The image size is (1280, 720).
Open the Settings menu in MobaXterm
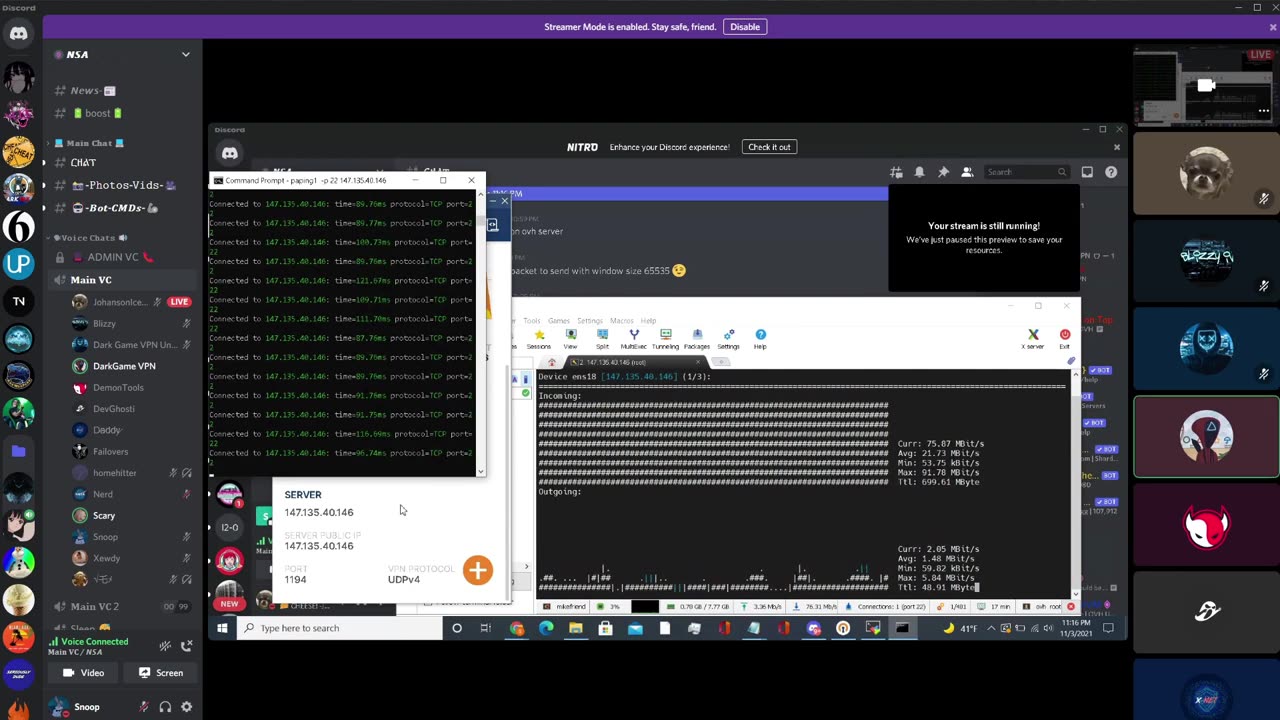[x=590, y=321]
